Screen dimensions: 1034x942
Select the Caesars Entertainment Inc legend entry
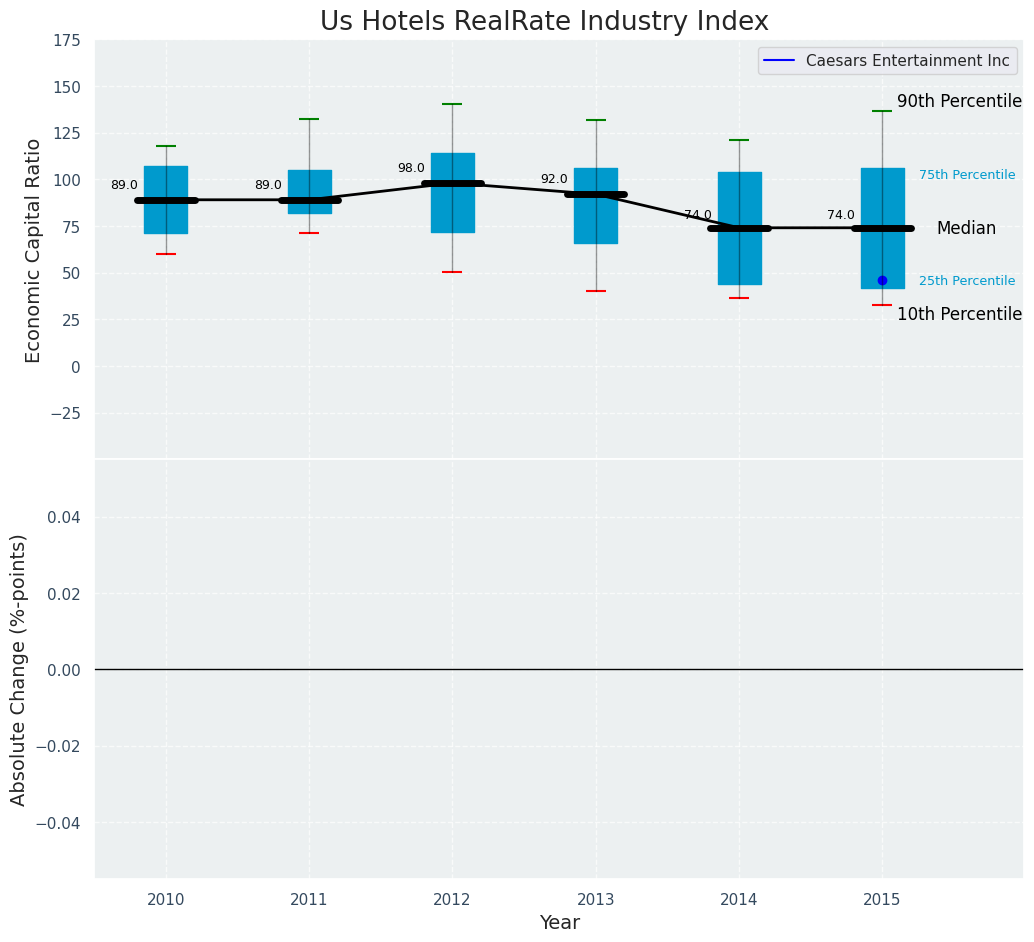point(886,61)
